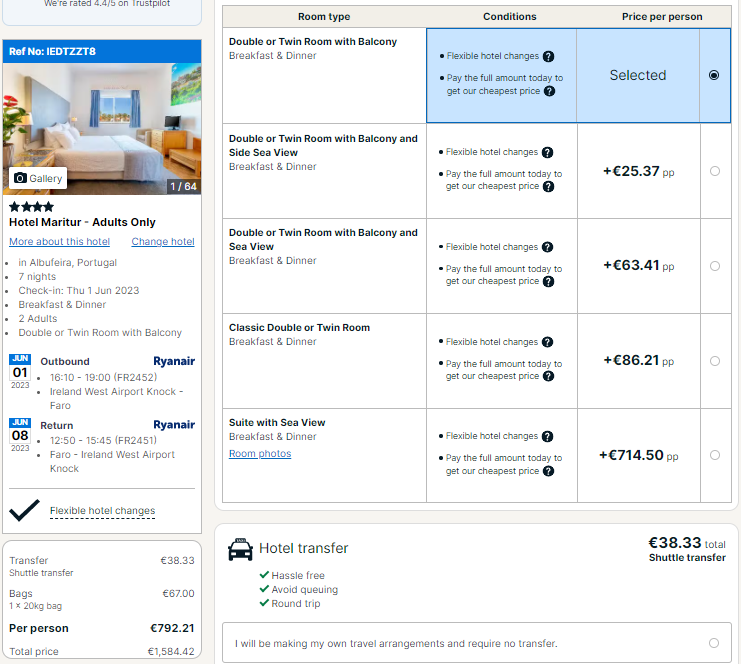Click 'Ref No: IEDTZZT8' header
741x664 pixels.
point(102,52)
